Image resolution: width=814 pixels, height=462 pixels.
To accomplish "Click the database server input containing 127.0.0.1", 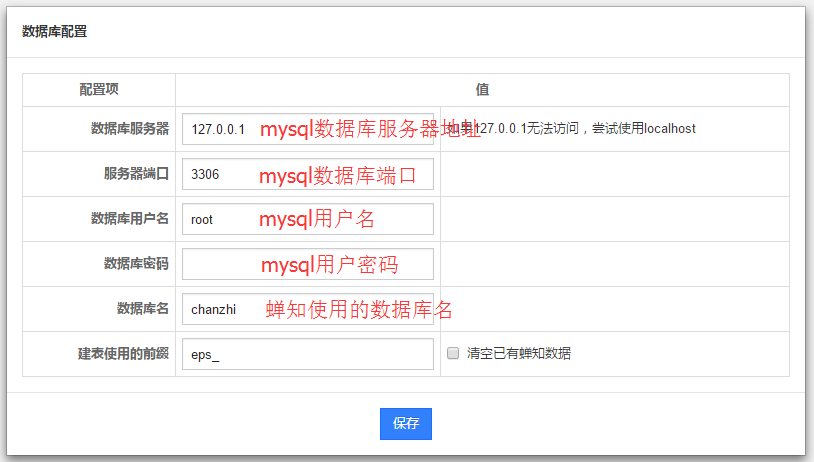I will coord(222,129).
